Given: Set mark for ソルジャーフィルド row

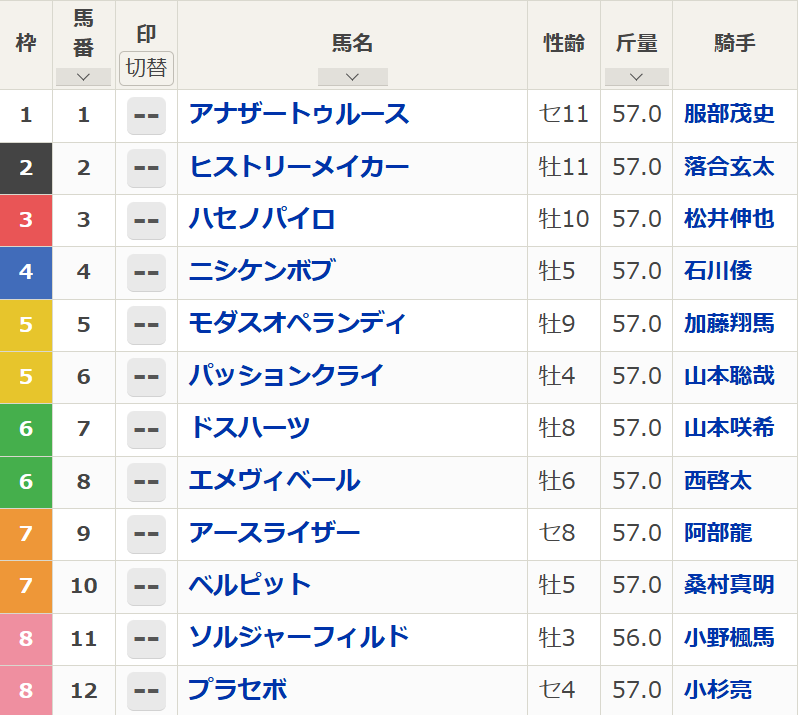Looking at the screenshot, I should [146, 638].
